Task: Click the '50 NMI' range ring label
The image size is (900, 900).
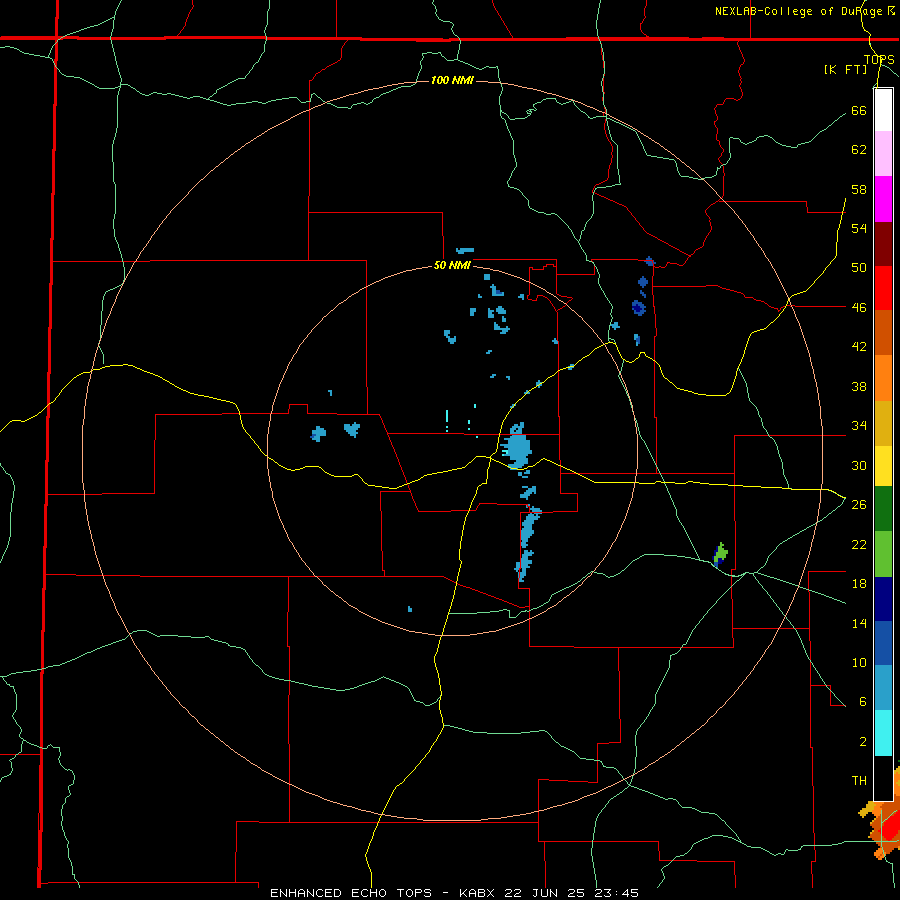Action: 452,265
